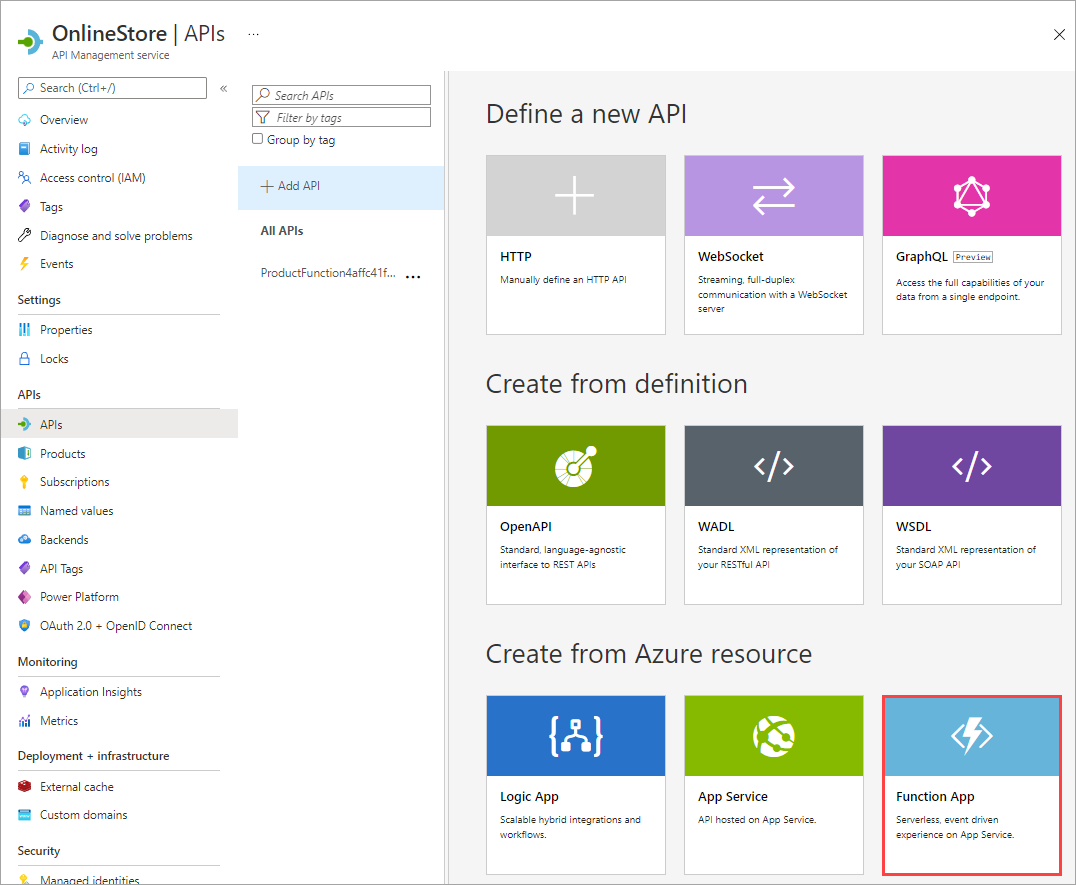Open the Events section
The height and width of the screenshot is (885, 1076).
click(57, 264)
